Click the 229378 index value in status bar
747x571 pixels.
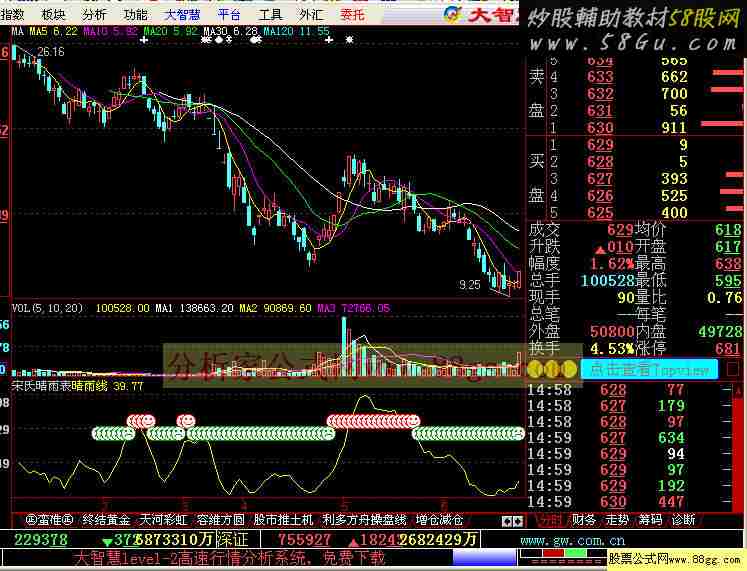pyautogui.click(x=41, y=540)
